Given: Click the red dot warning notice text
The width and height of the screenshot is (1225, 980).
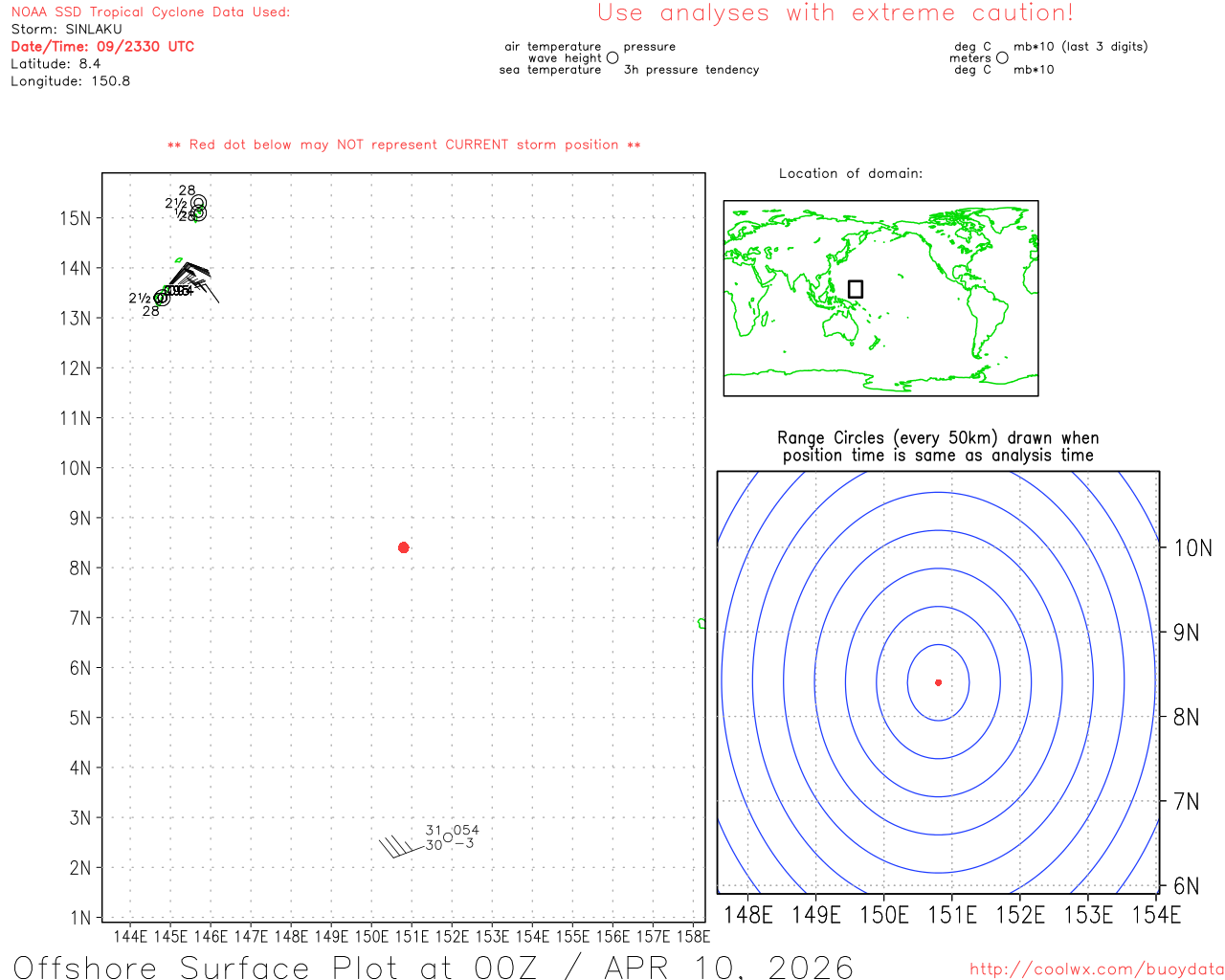Looking at the screenshot, I should pyautogui.click(x=404, y=145).
